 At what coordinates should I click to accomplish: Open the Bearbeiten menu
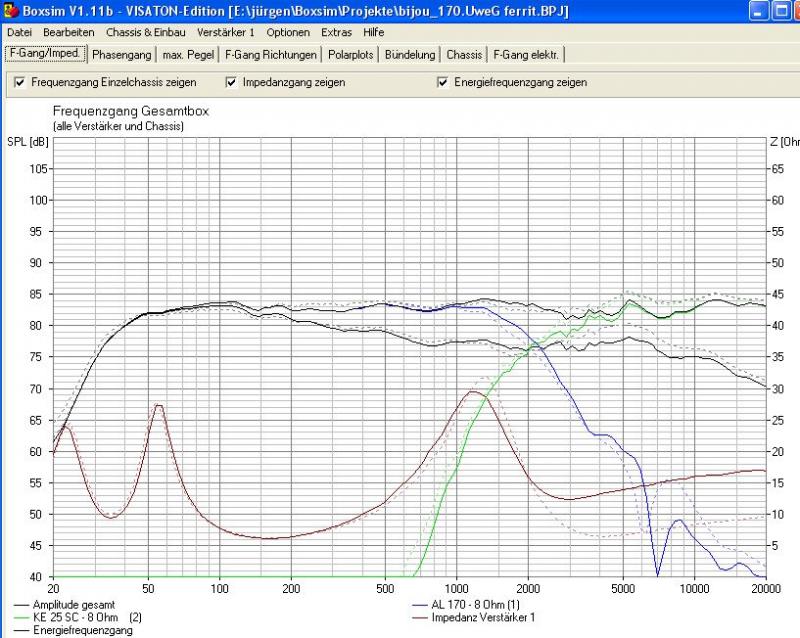(68, 33)
